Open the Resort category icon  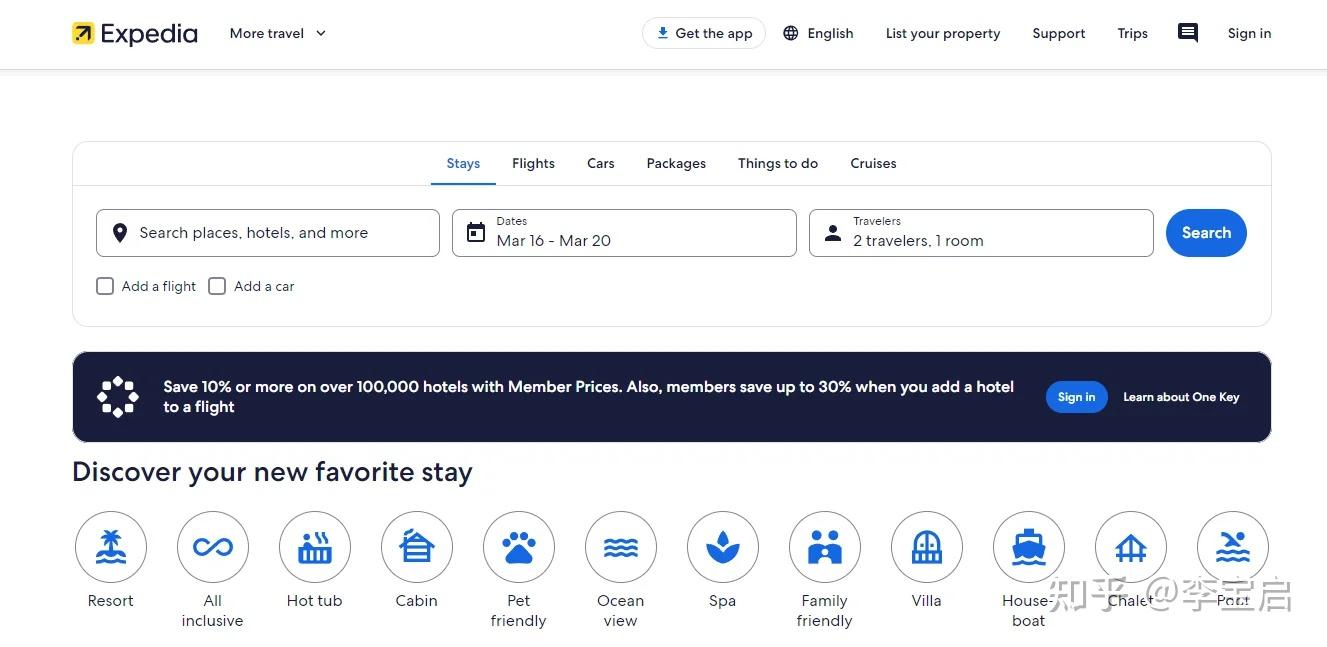(x=111, y=547)
